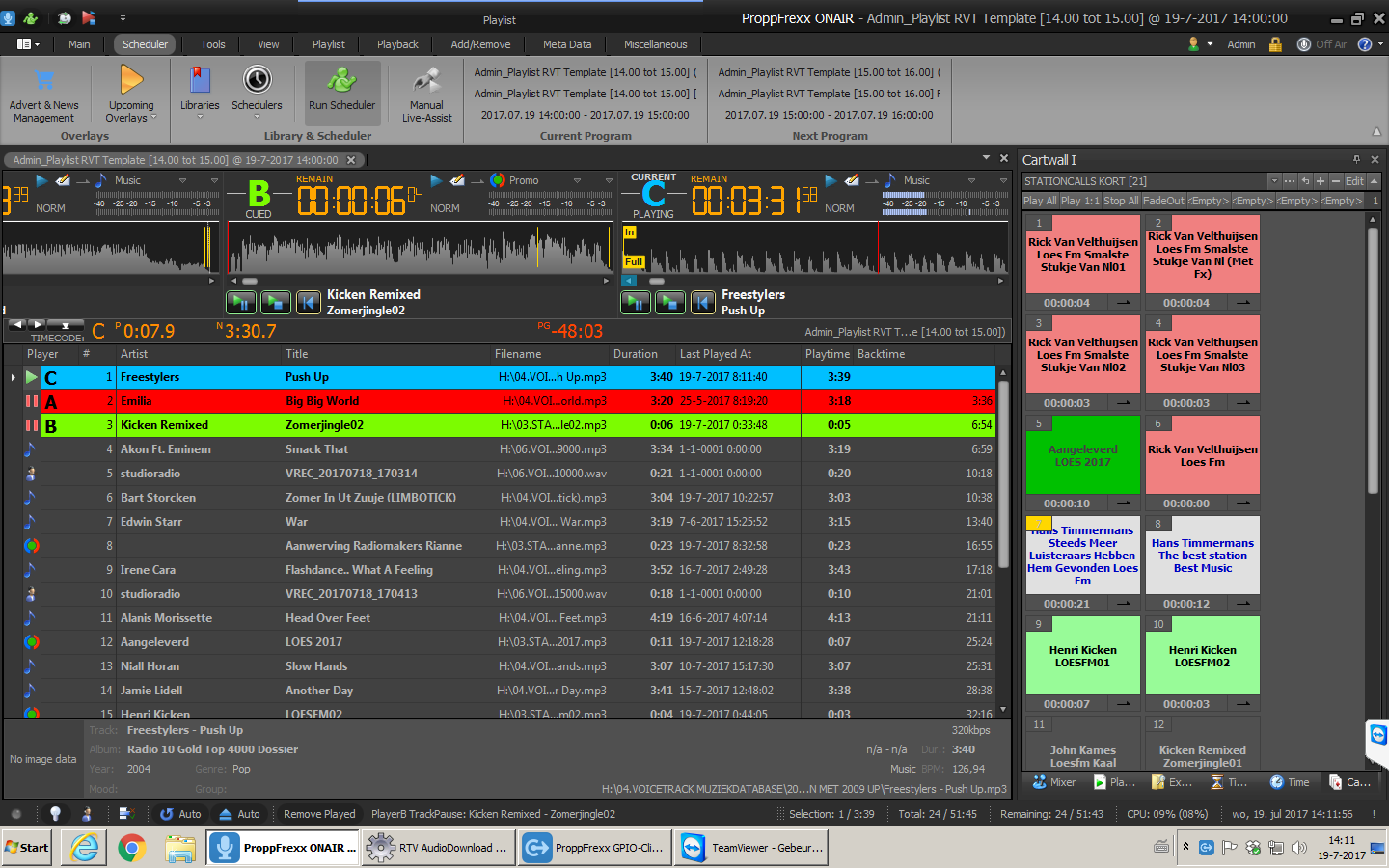The width and height of the screenshot is (1389, 868).
Task: Toggle the Cartwall Play 1:1 mode
Action: (1079, 201)
